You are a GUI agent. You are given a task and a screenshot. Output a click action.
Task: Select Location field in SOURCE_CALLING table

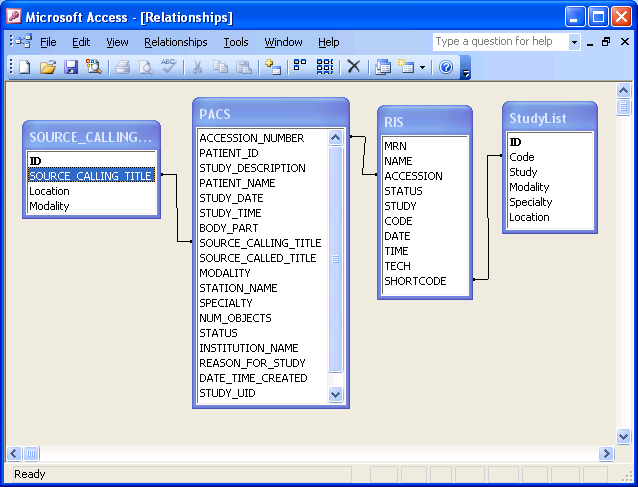point(49,191)
